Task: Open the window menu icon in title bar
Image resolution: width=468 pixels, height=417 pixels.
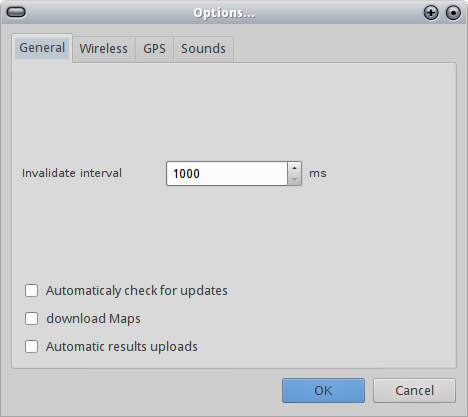Action: [x=16, y=13]
